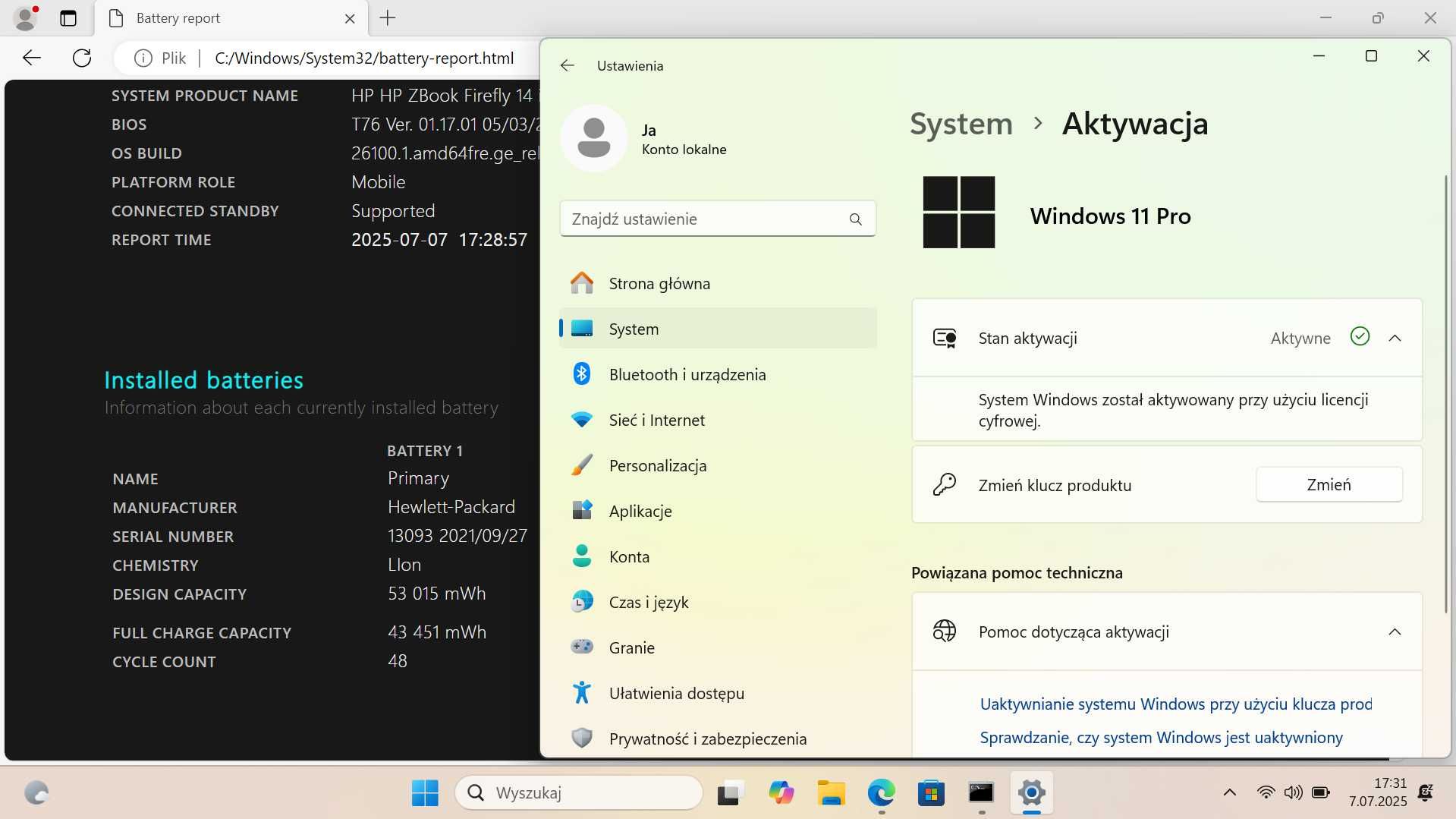Open Sprawdzanie, czy system Windows link

pyautogui.click(x=1161, y=738)
